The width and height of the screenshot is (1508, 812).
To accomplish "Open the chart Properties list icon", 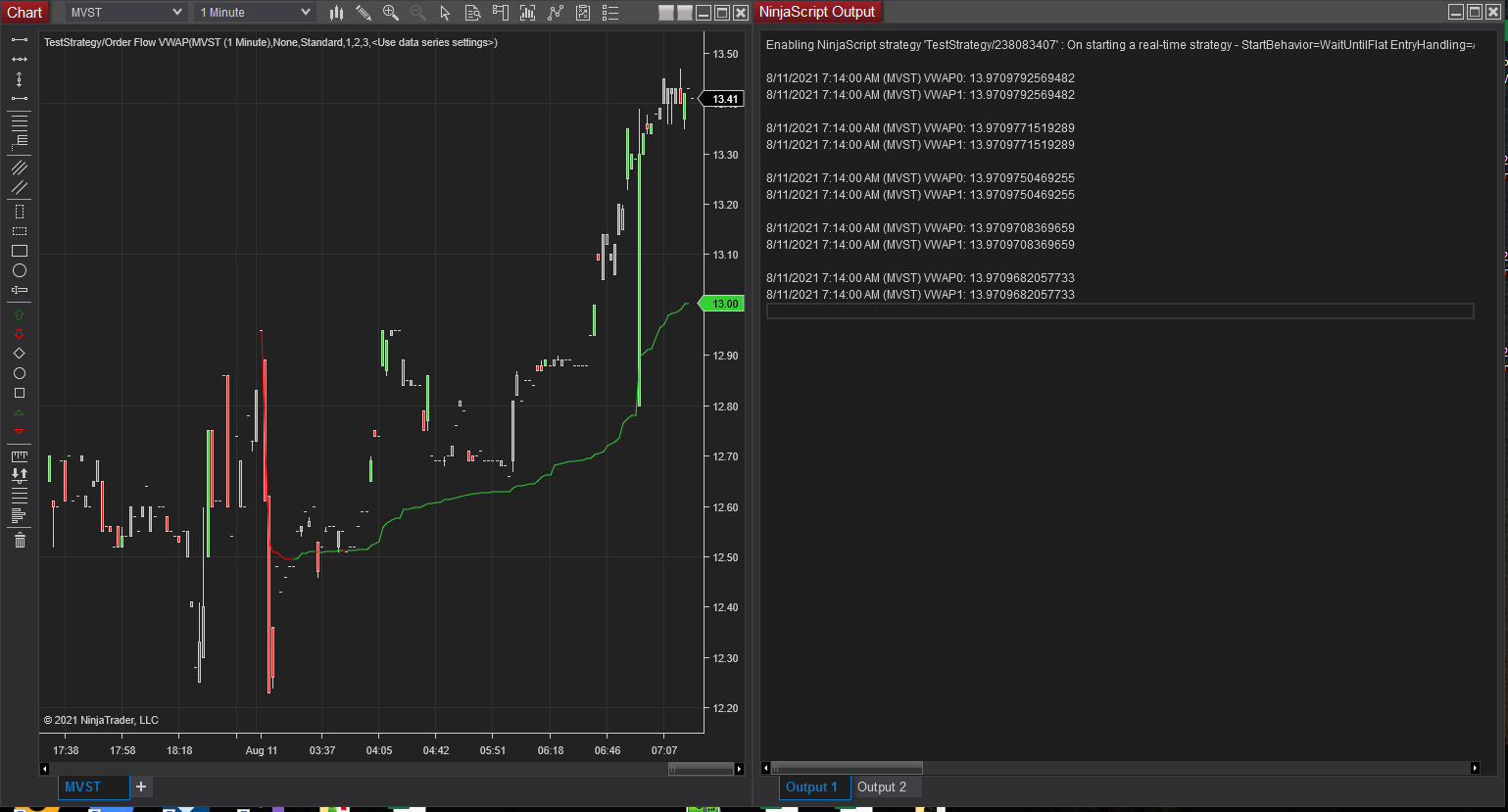I will tap(610, 13).
